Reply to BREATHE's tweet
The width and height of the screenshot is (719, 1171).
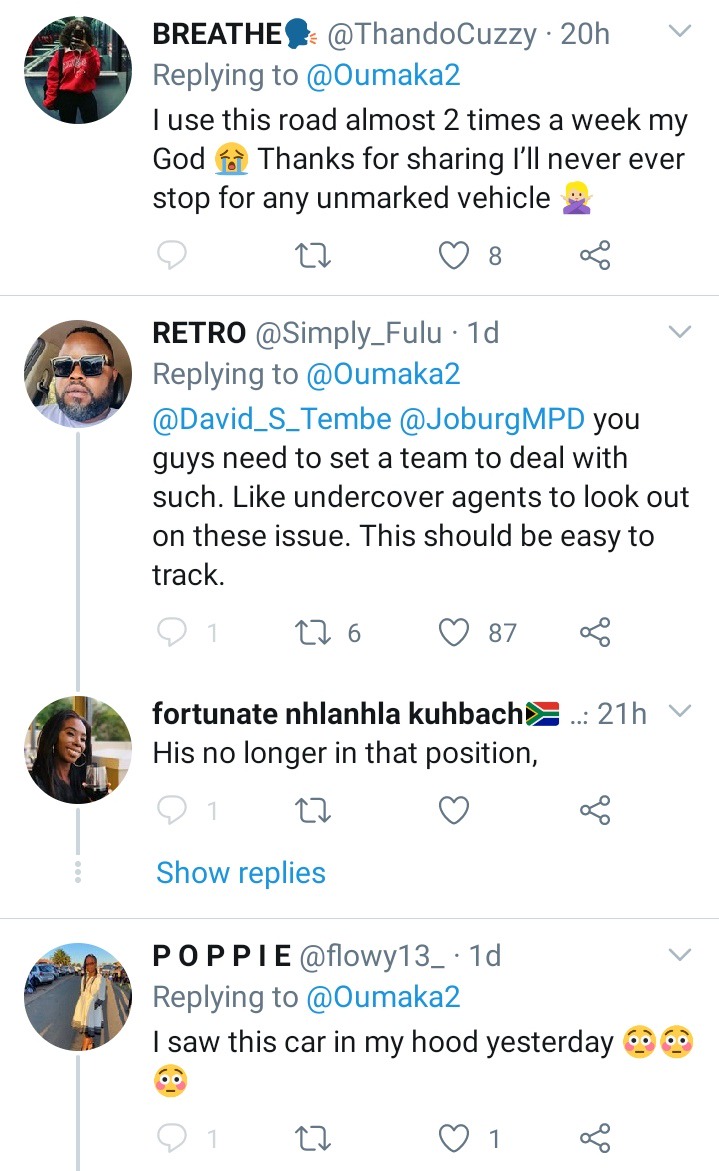[x=173, y=256]
